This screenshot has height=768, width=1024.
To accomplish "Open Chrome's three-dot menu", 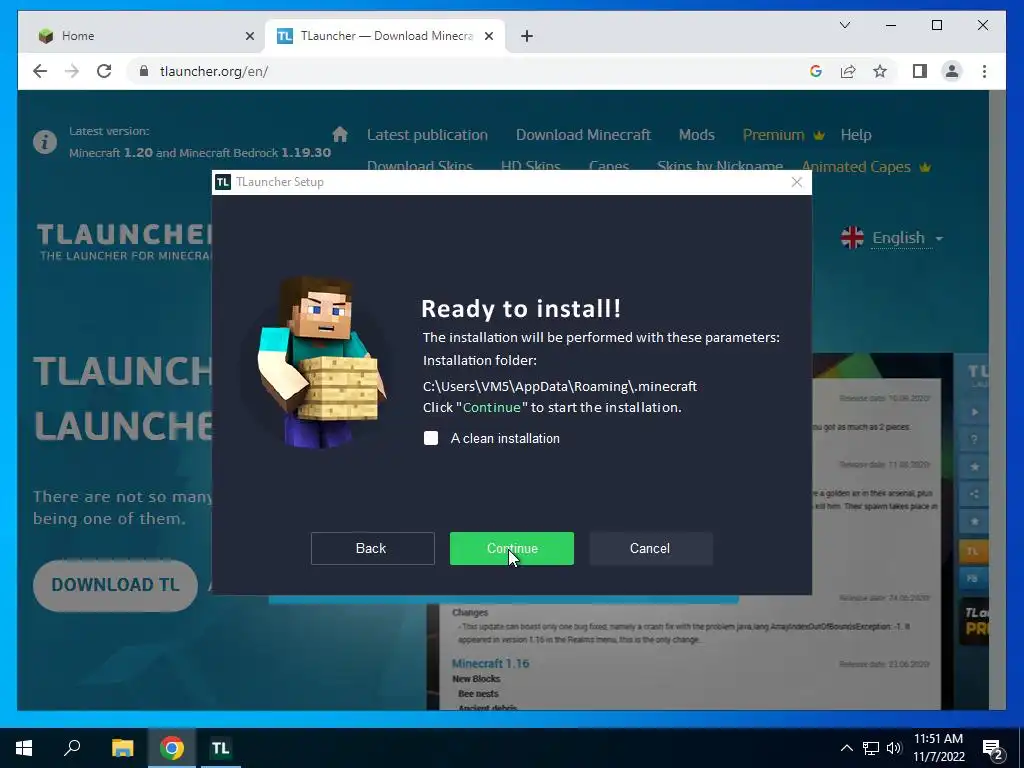I will tap(984, 71).
